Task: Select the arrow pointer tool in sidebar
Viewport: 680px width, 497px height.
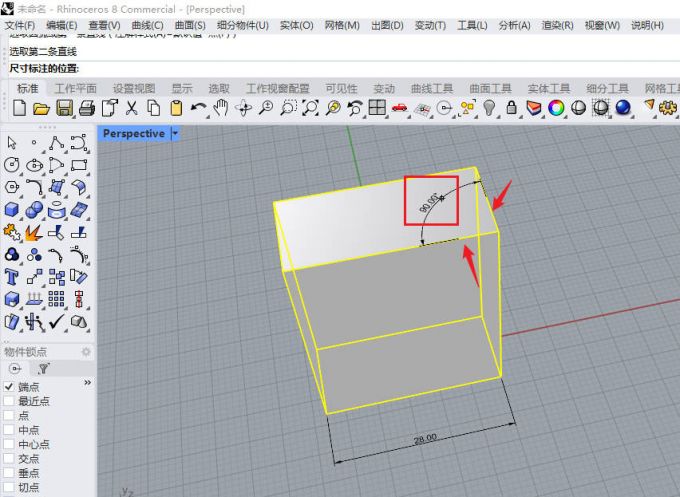Action: tap(12, 142)
